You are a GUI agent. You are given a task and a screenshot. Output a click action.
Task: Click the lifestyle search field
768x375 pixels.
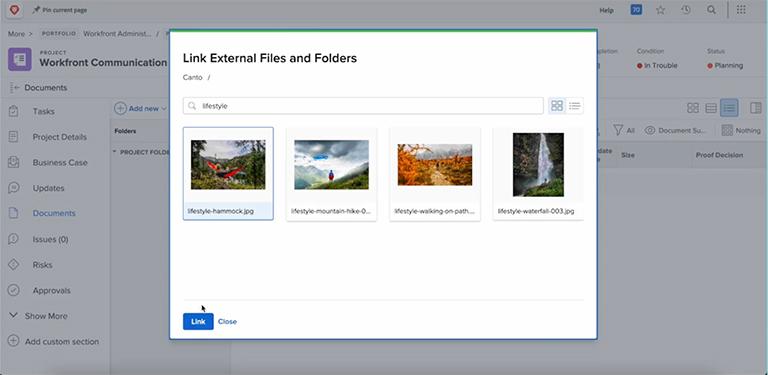pyautogui.click(x=363, y=106)
